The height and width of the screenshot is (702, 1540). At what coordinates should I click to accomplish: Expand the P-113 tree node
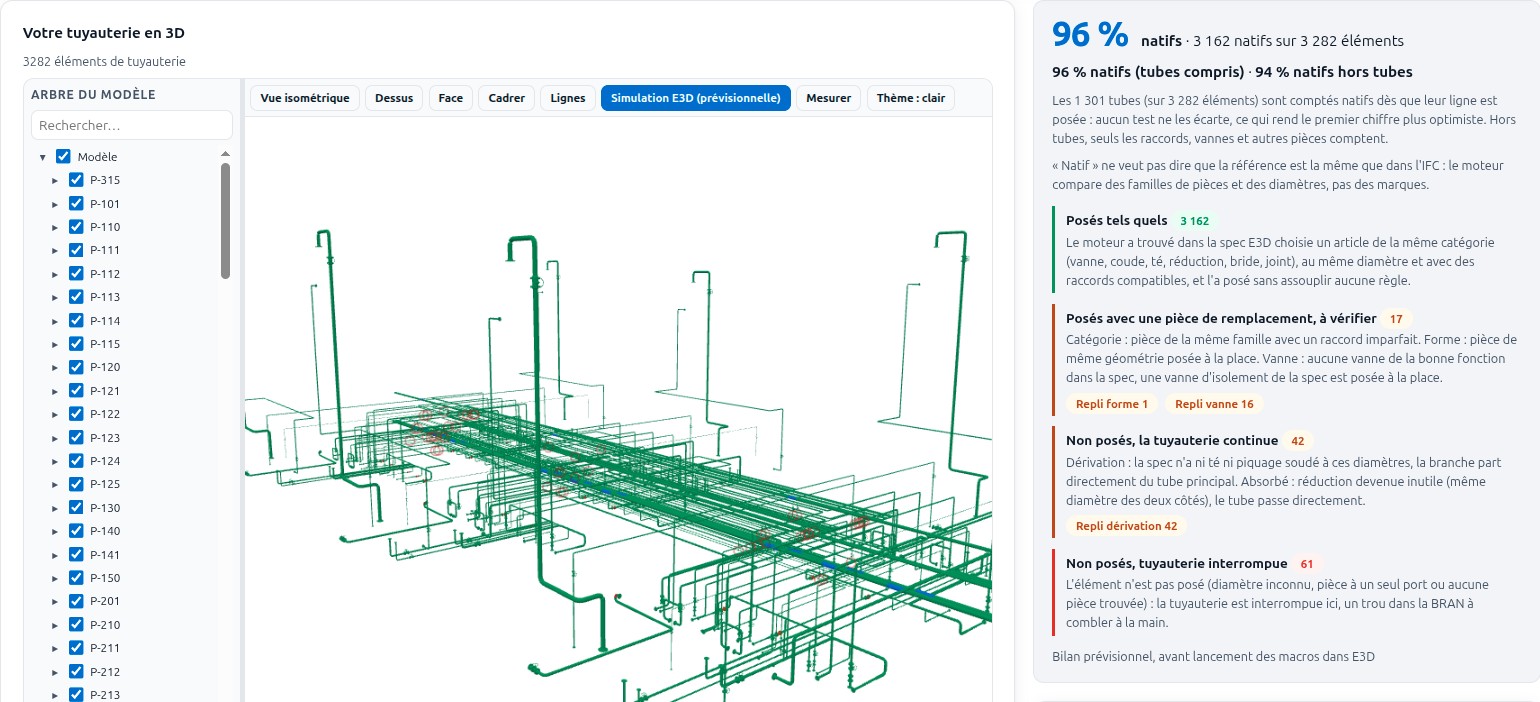pyautogui.click(x=55, y=297)
